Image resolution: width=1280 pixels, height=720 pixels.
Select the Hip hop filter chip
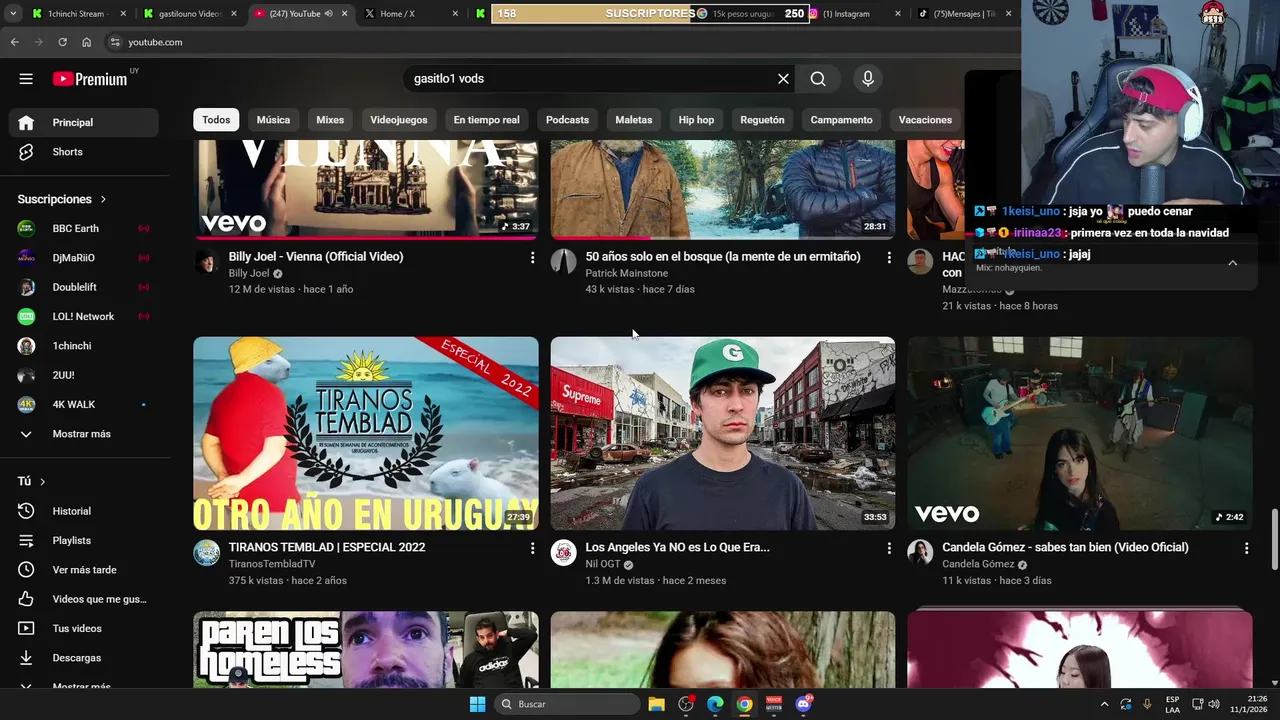pos(696,120)
